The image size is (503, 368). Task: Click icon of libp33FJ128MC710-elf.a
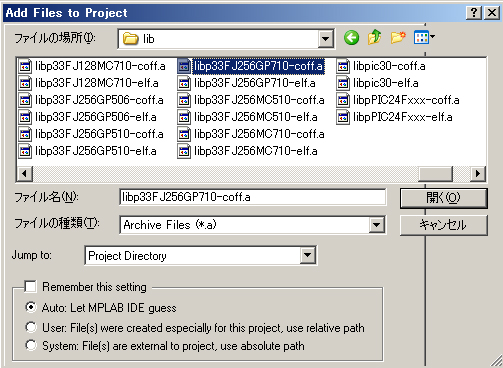click(x=25, y=83)
